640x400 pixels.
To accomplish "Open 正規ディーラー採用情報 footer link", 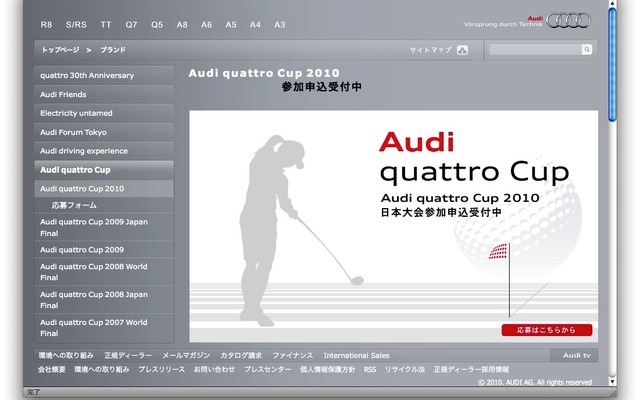I will [471, 369].
